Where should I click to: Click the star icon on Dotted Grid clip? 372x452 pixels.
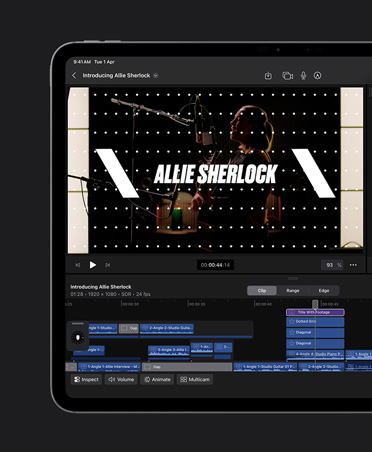point(292,322)
